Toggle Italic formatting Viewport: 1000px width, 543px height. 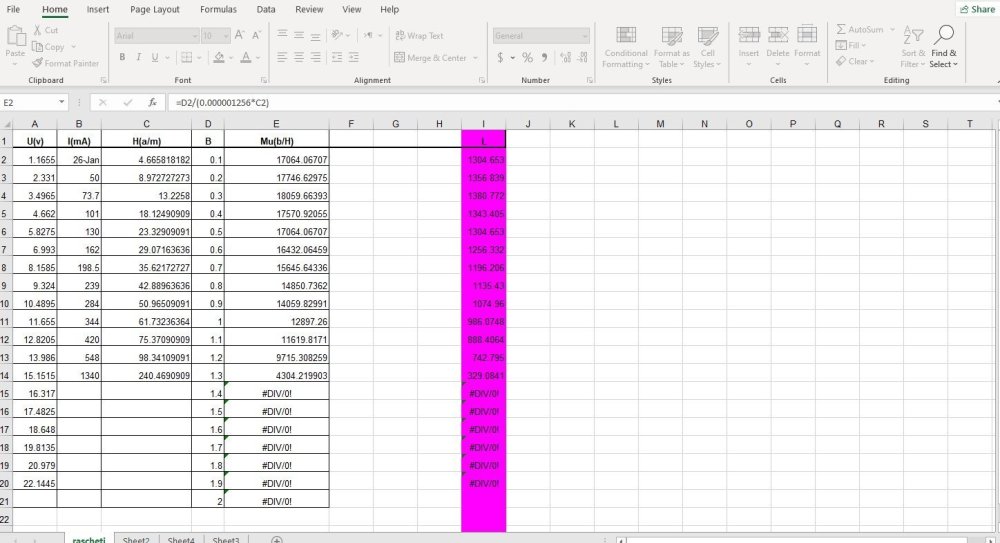click(x=138, y=57)
